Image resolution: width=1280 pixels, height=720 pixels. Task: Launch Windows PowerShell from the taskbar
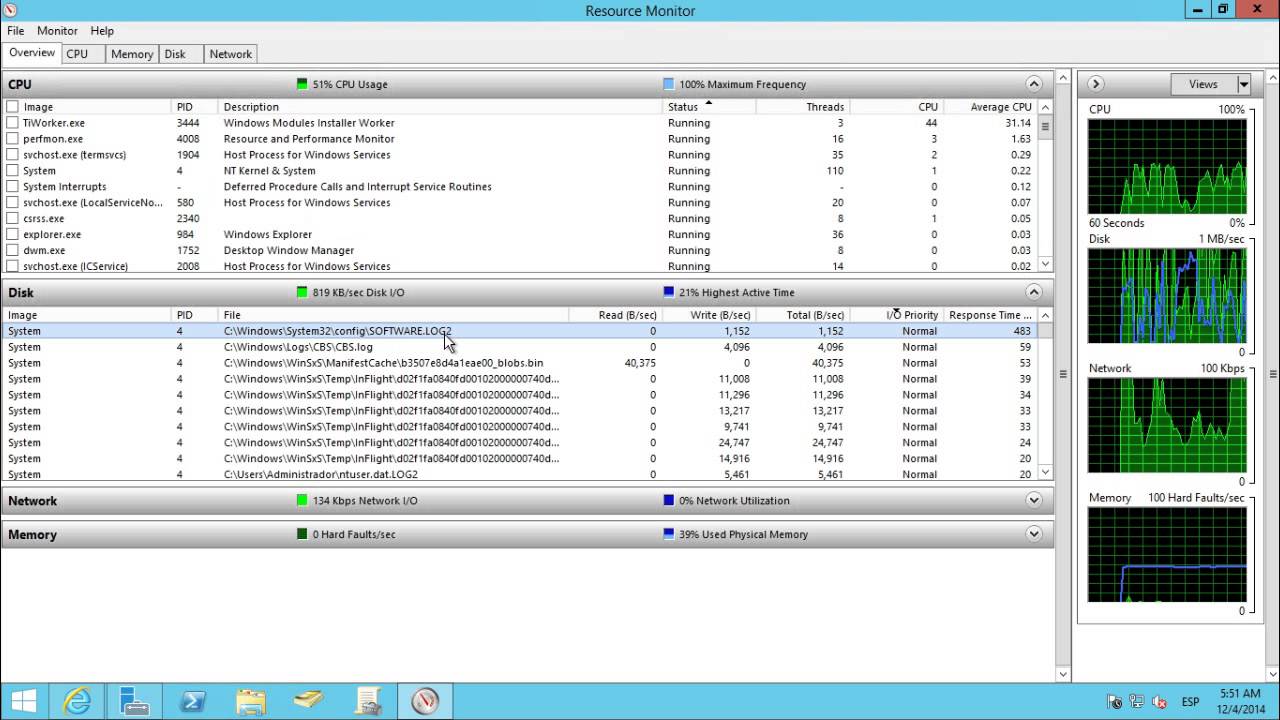tap(192, 701)
